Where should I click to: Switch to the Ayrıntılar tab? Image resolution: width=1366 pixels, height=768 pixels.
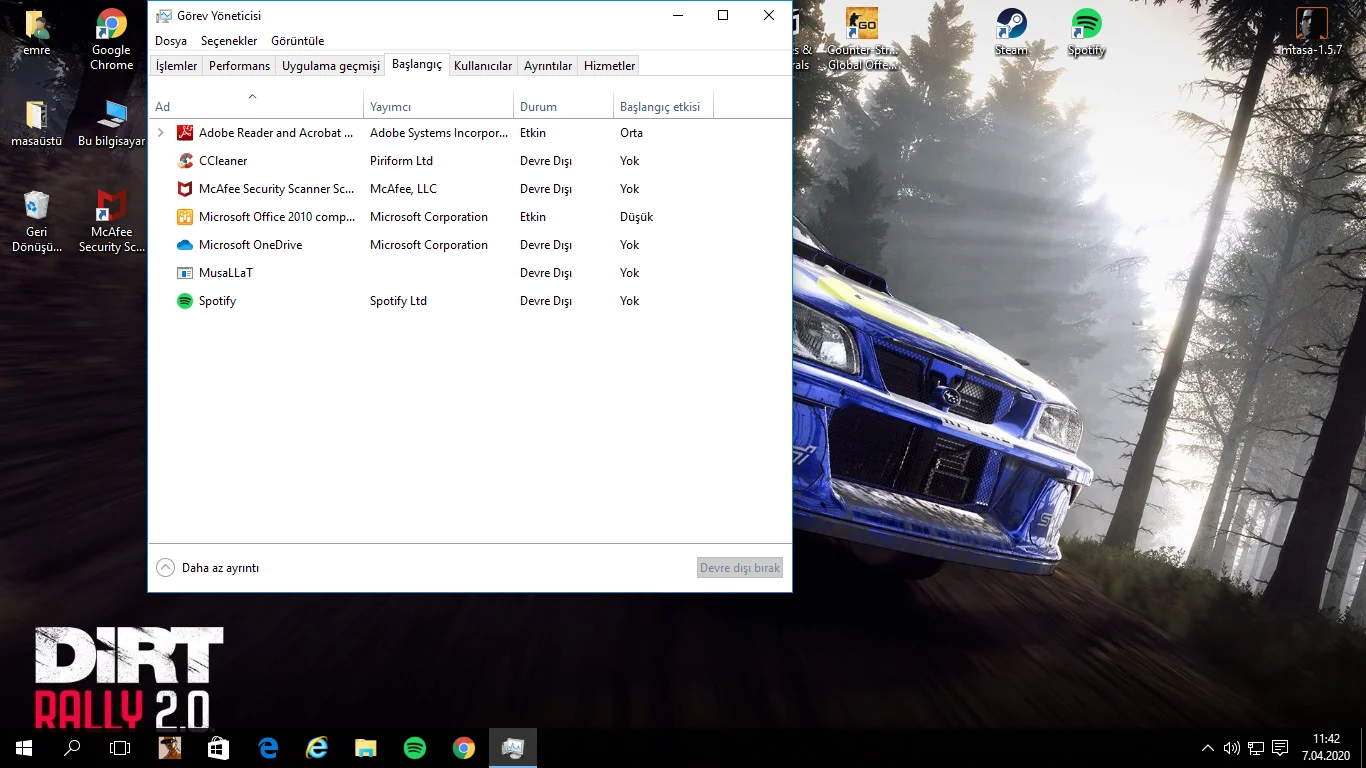coord(548,66)
